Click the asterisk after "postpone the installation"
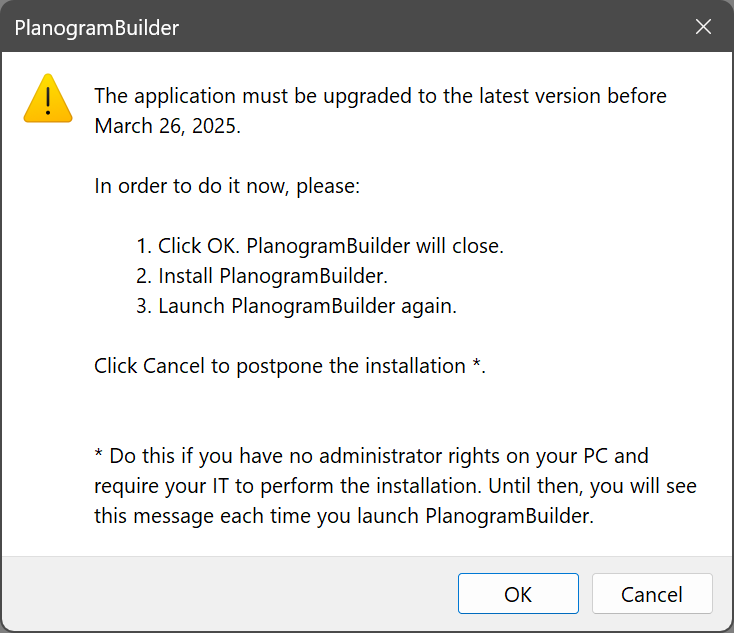The height and width of the screenshot is (633, 734). (477, 364)
